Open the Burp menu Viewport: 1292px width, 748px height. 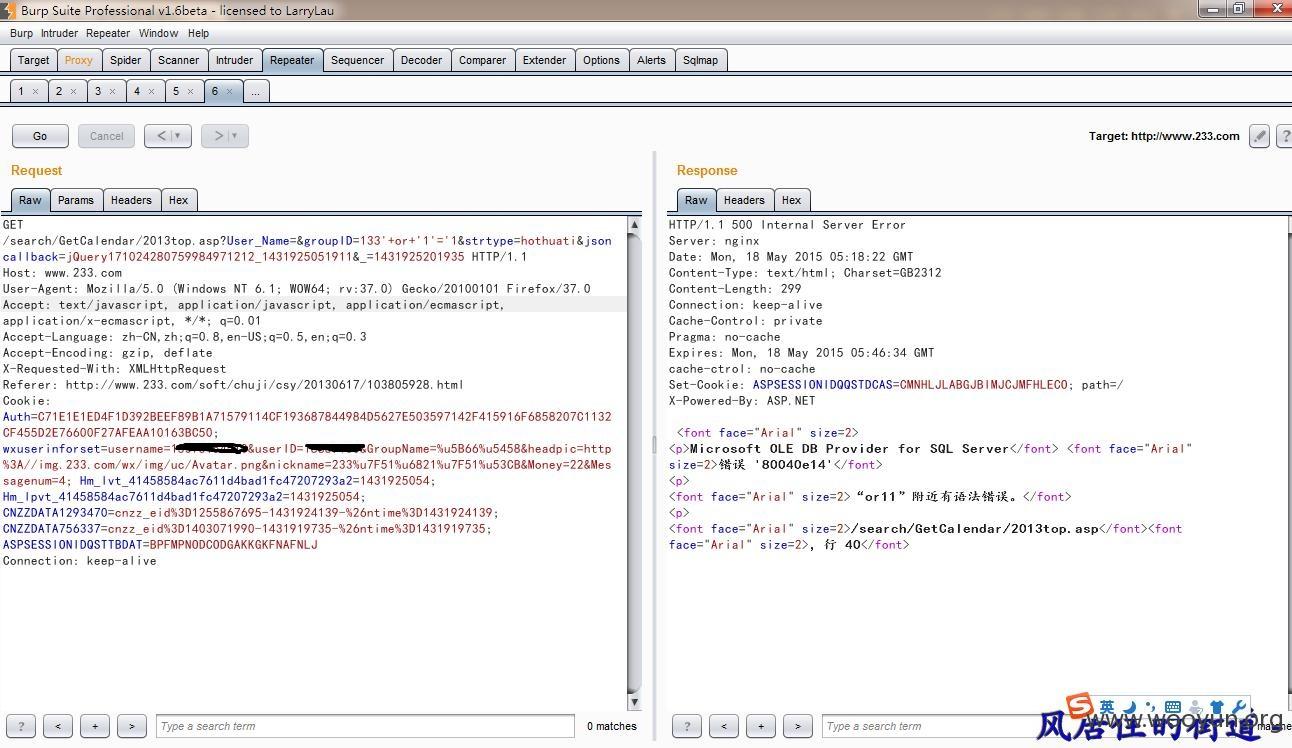click(x=21, y=33)
